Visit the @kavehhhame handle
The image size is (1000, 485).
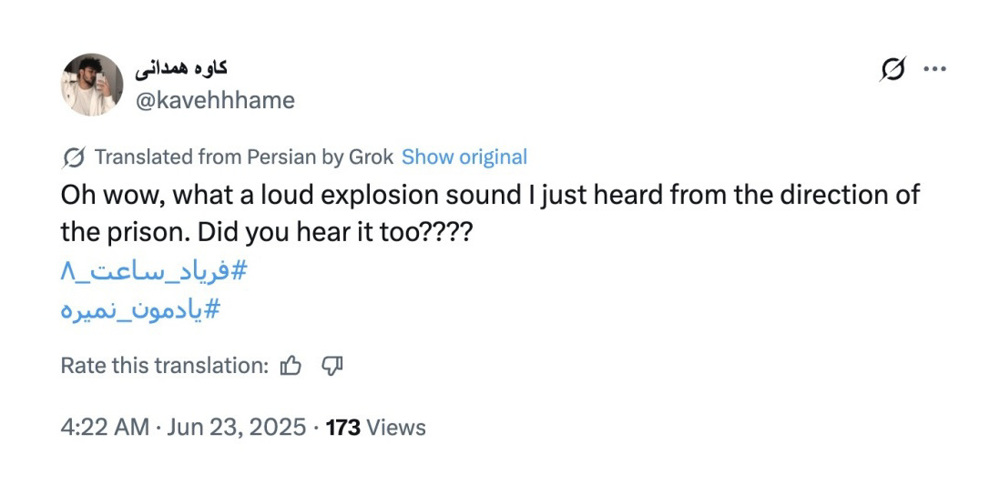(215, 100)
